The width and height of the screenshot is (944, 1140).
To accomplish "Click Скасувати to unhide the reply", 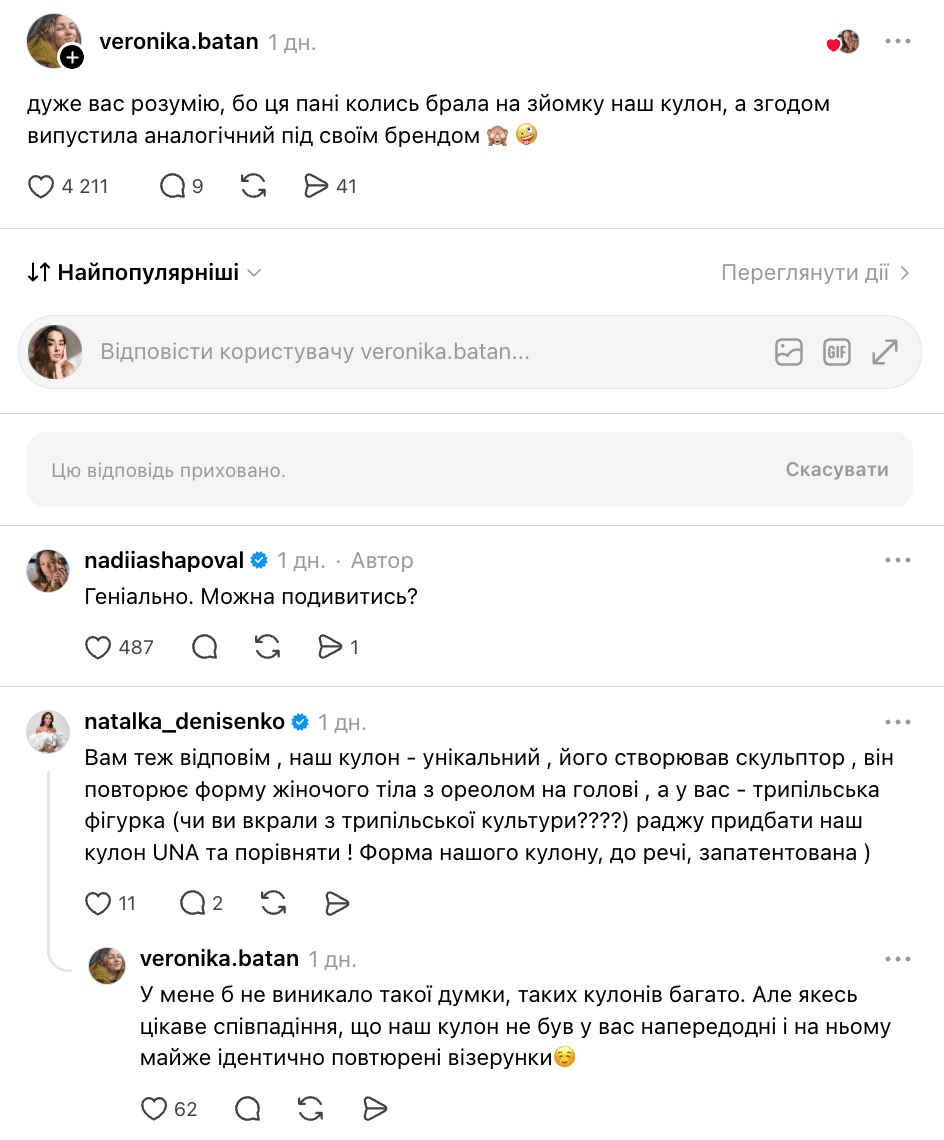I will point(836,470).
